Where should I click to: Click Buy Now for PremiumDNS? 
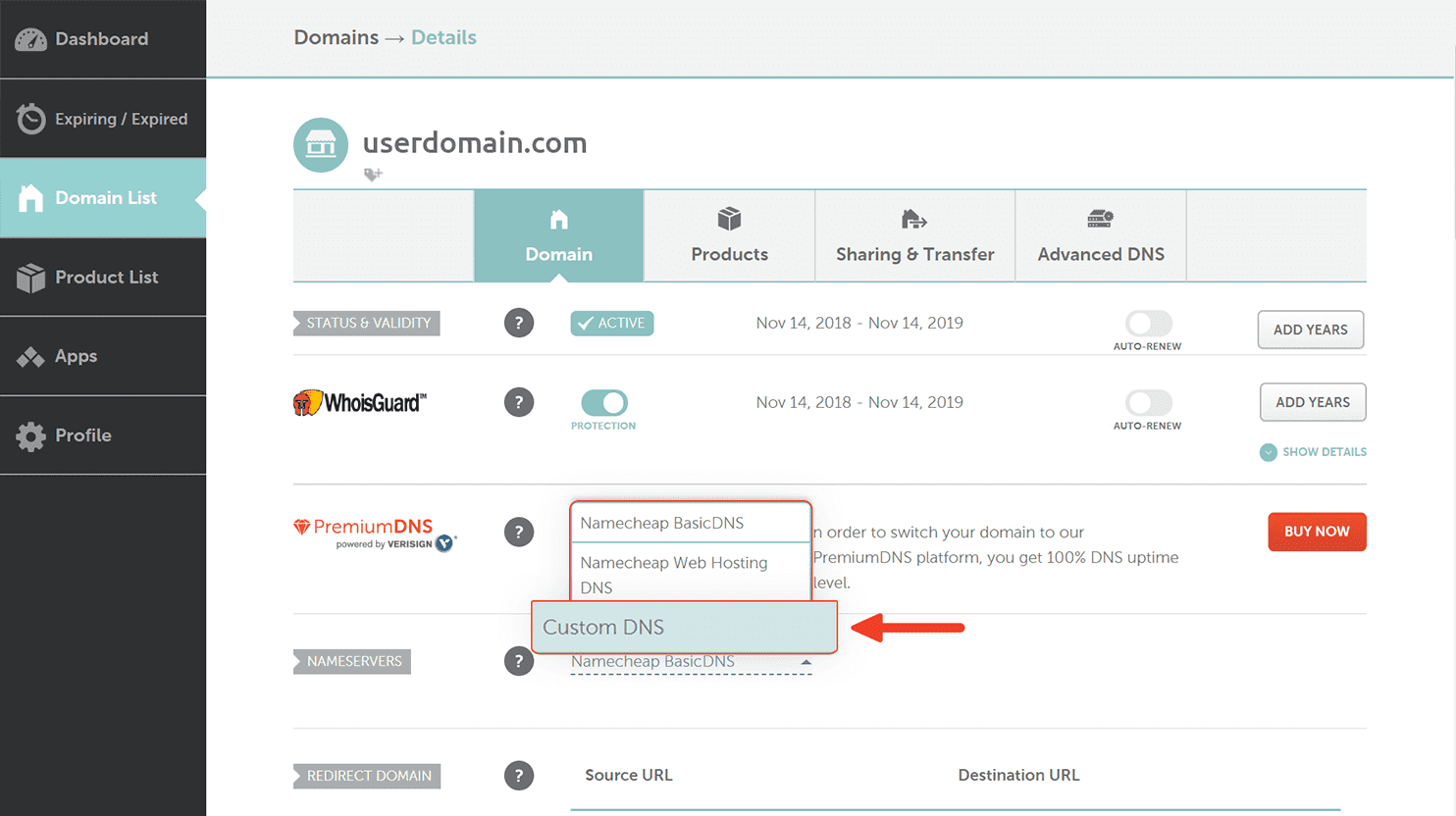1317,532
